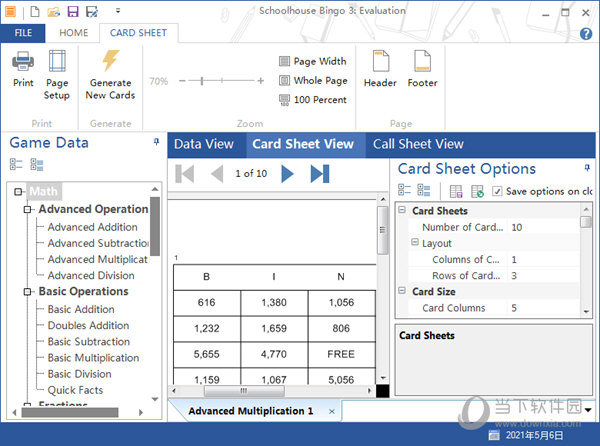This screenshot has width=600, height=446.
Task: Go to the next card sheet page
Action: tap(287, 174)
